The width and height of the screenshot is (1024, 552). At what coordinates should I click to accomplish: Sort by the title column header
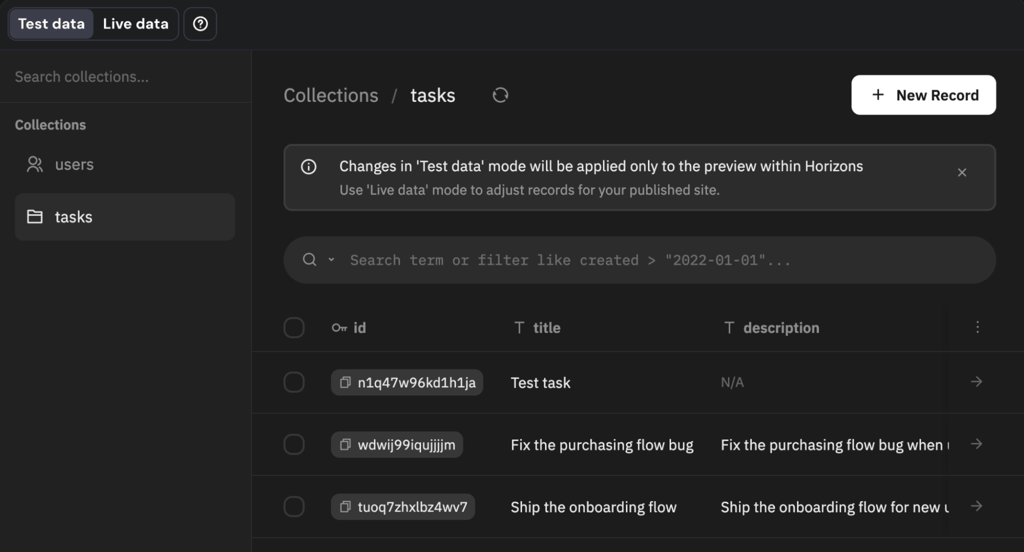point(537,328)
